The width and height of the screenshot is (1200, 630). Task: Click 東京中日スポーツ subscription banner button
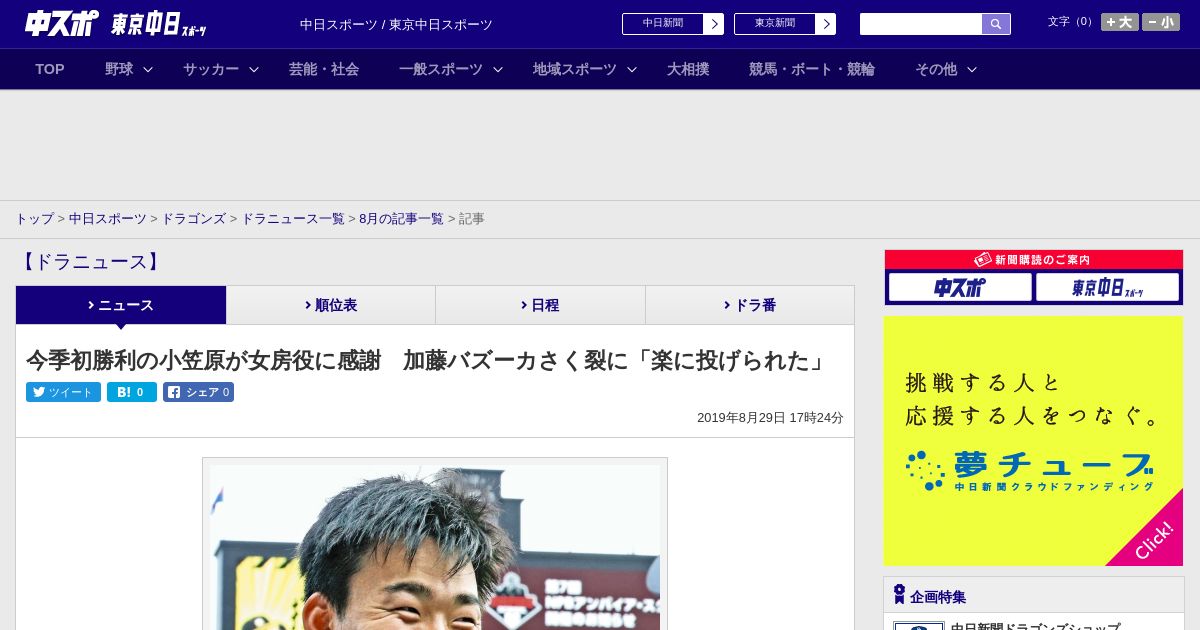click(x=1107, y=288)
